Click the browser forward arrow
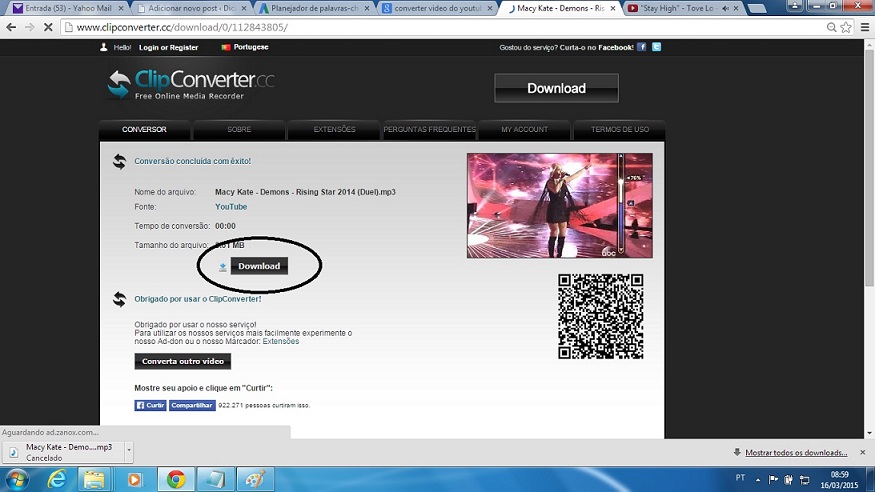Image resolution: width=875 pixels, height=492 pixels. point(30,27)
